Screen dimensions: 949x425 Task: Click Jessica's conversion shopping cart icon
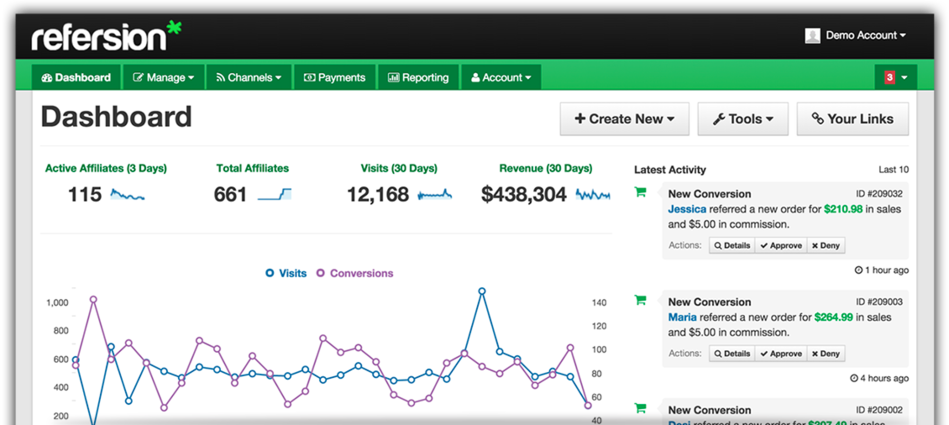(x=640, y=193)
